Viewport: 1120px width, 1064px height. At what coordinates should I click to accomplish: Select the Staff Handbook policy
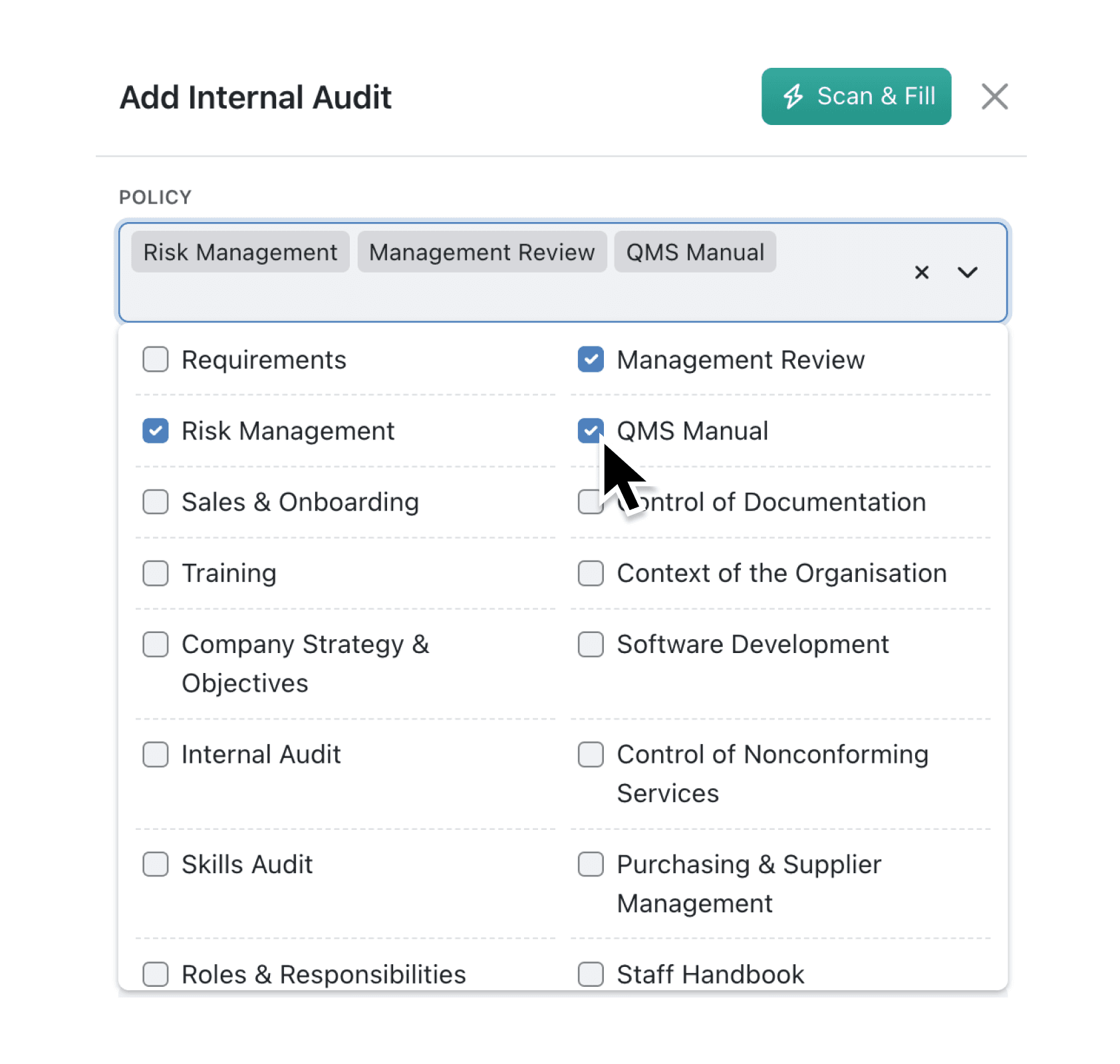(591, 974)
